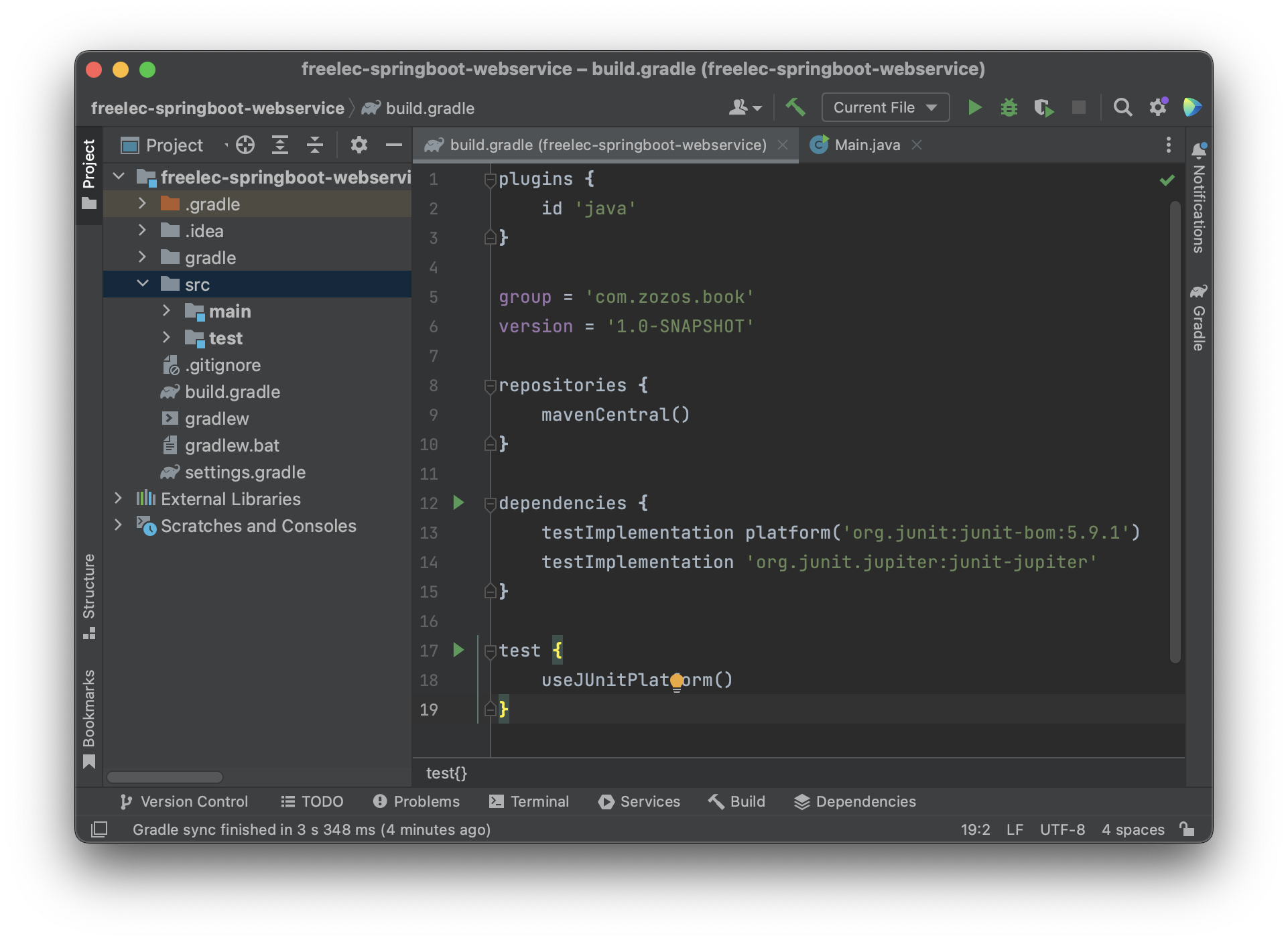Open the Terminal tool window tab
The image size is (1288, 942).
coord(529,801)
